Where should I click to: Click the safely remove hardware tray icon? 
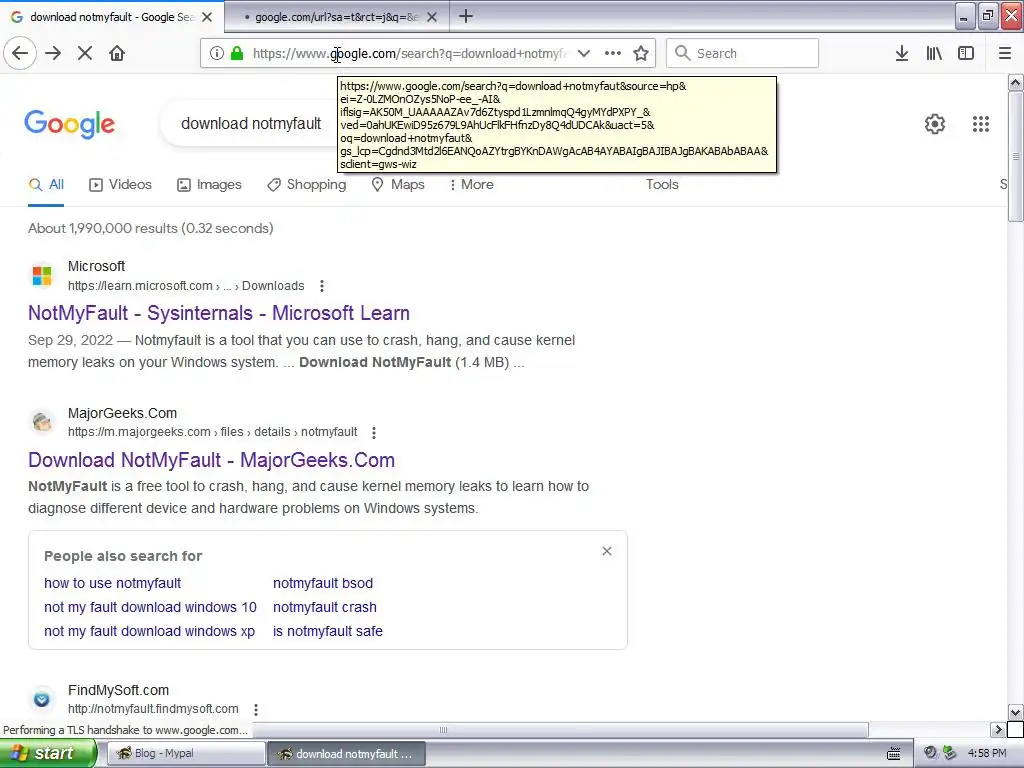(x=949, y=753)
